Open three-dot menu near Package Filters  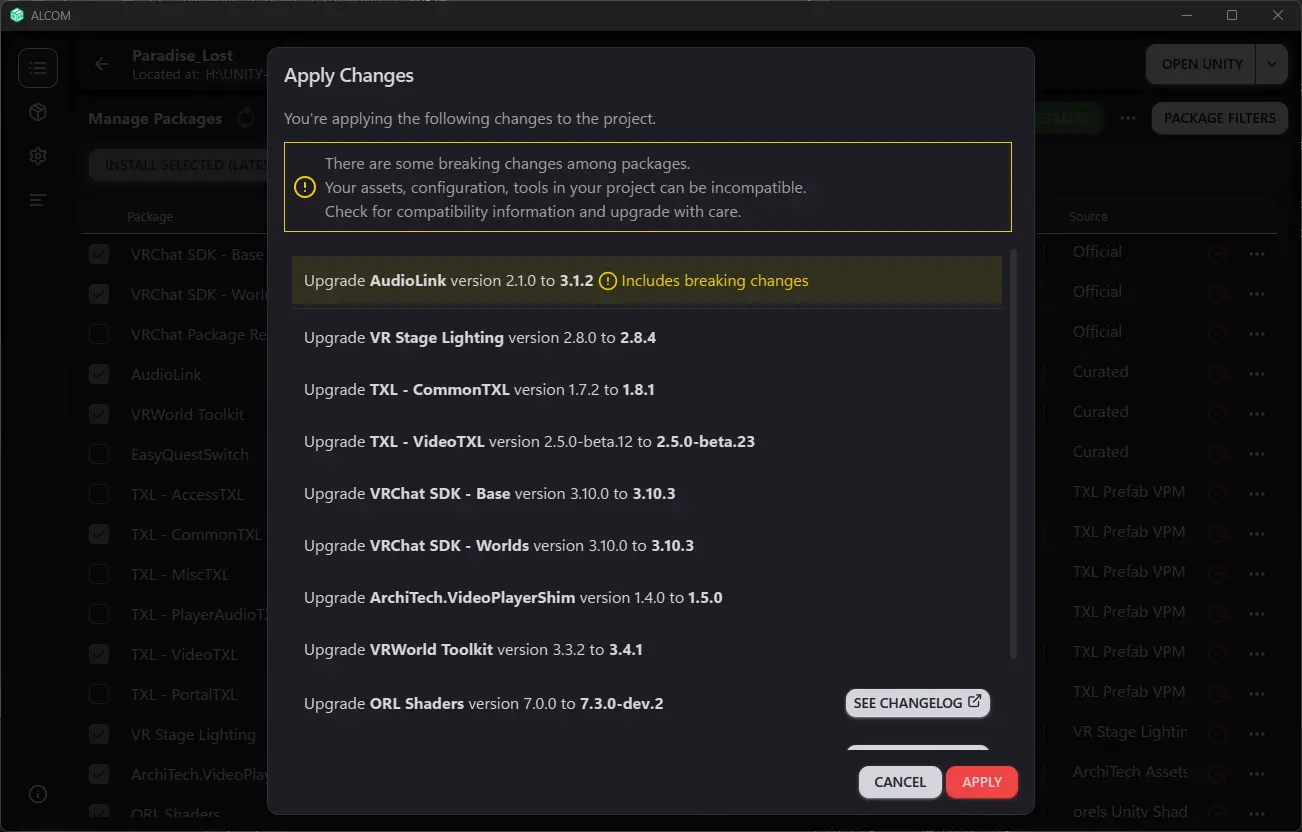click(x=1128, y=118)
